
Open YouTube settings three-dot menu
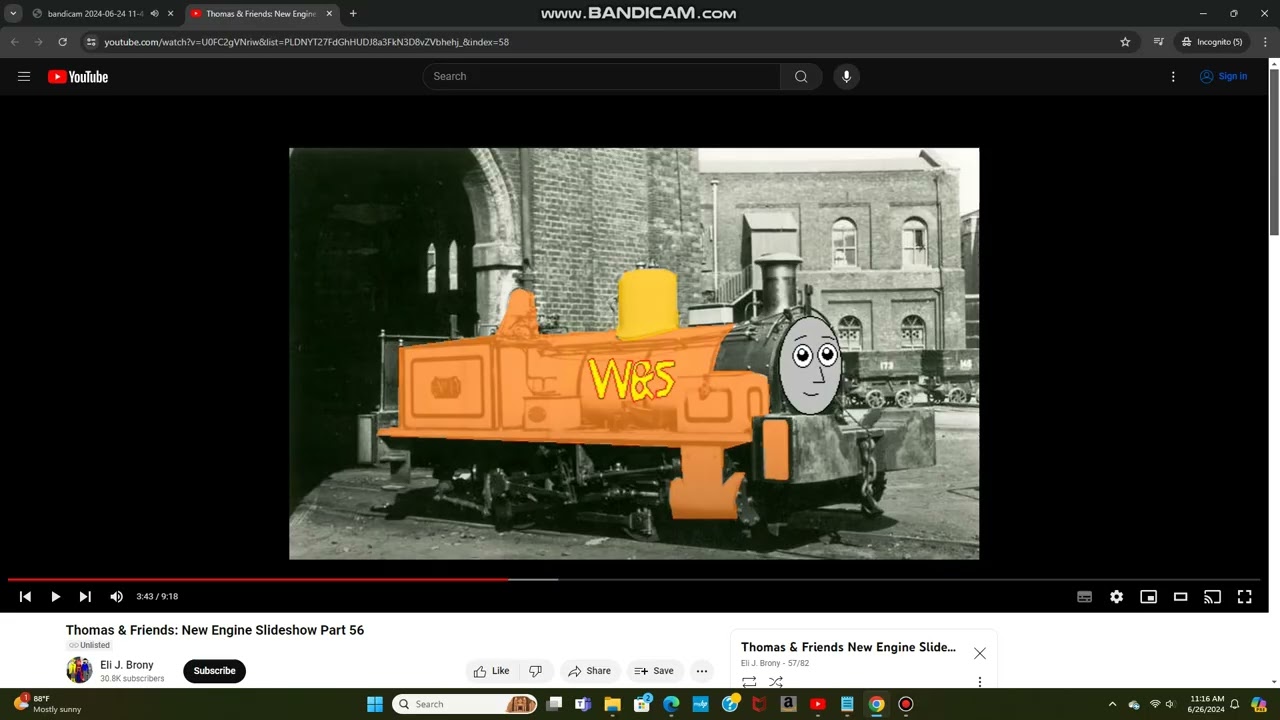[1173, 76]
